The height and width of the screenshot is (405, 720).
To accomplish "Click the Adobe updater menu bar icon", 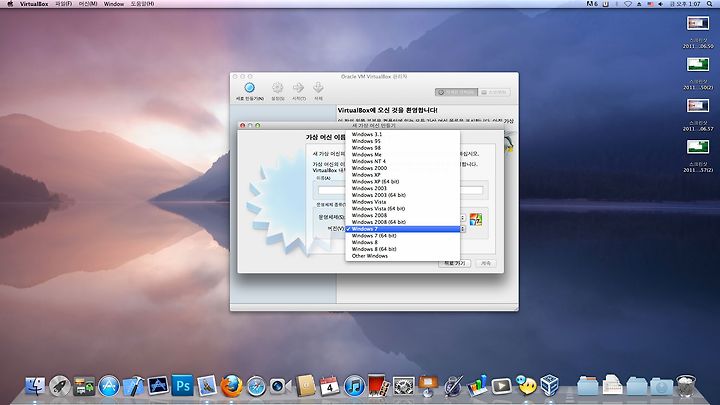I will 590,4.
